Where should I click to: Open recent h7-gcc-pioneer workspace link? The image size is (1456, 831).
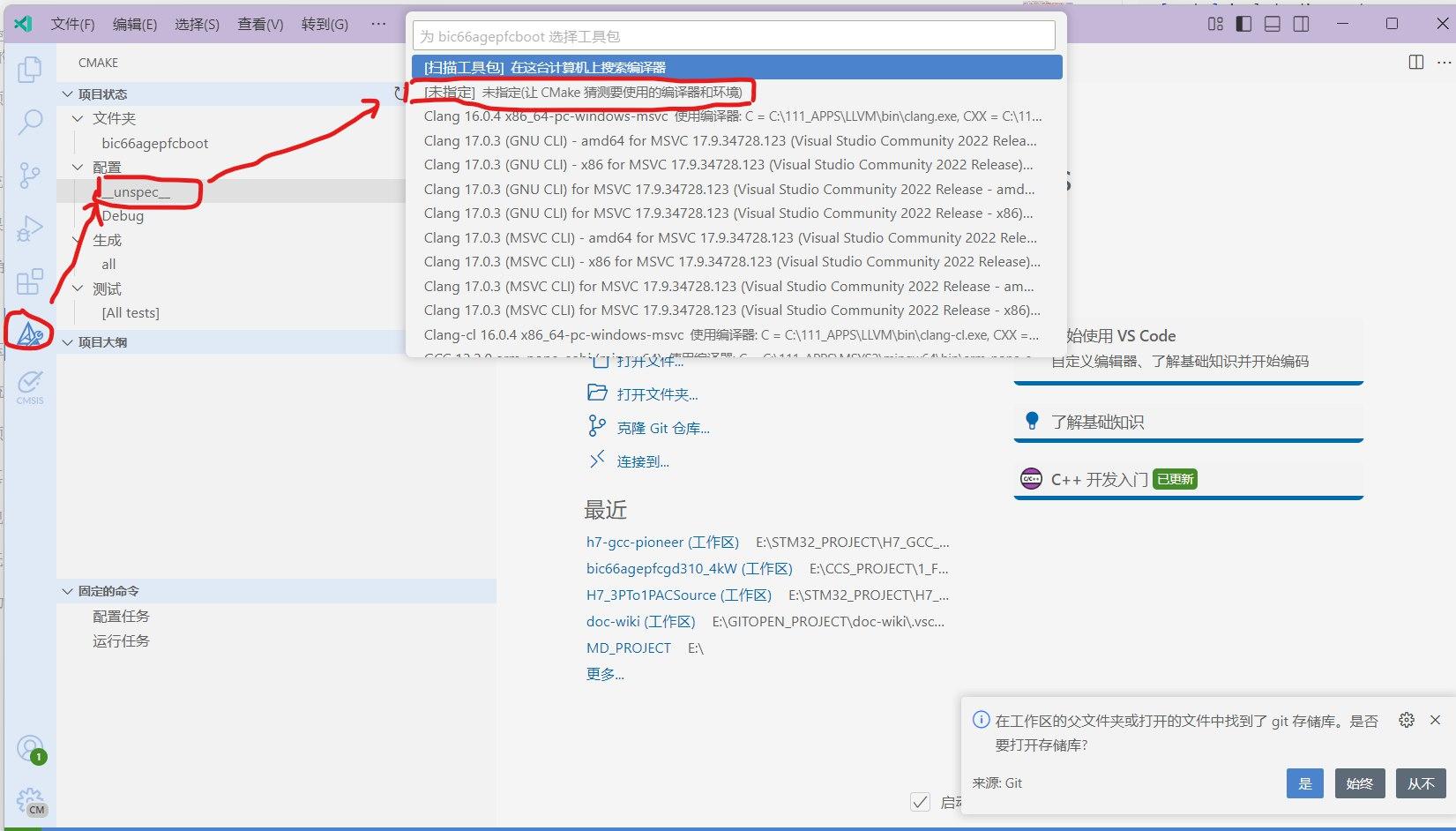[661, 543]
